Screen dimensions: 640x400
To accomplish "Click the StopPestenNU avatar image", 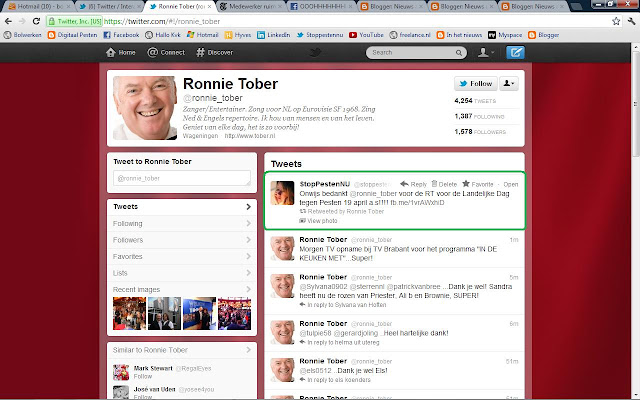I will [x=282, y=193].
